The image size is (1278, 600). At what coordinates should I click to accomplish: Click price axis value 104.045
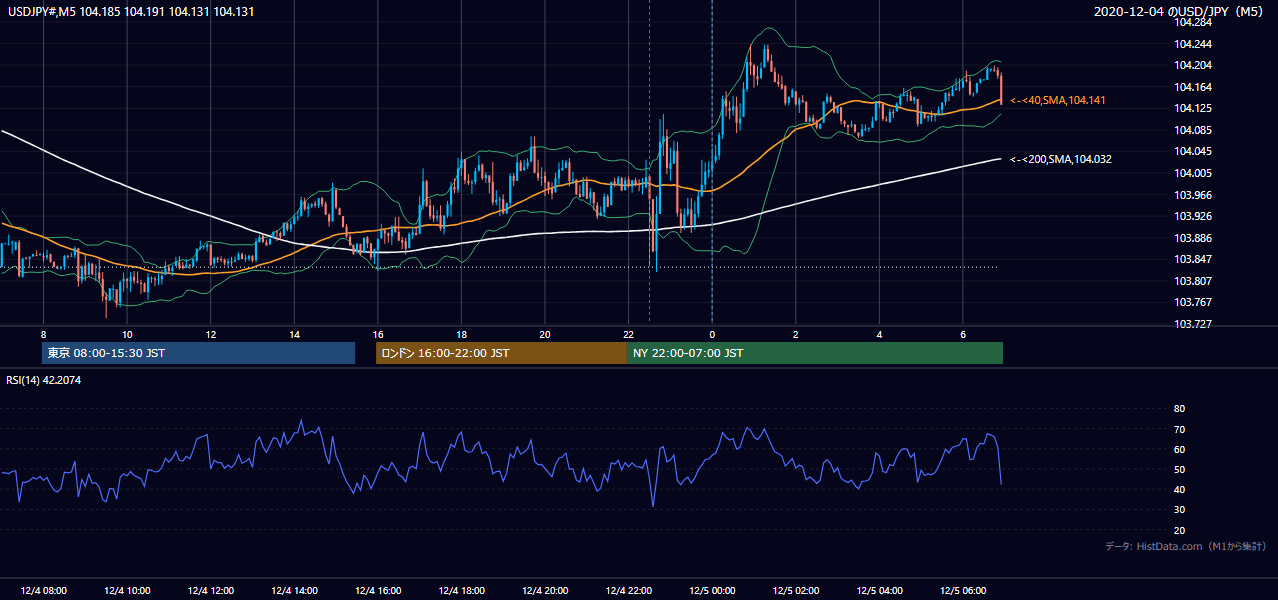(x=1192, y=151)
